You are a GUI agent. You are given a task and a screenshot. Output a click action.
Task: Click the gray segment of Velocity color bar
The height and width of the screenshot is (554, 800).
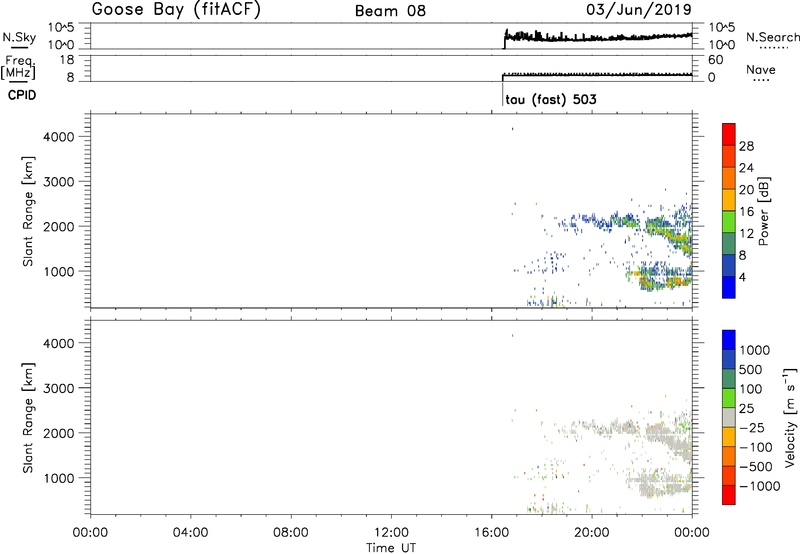729,417
